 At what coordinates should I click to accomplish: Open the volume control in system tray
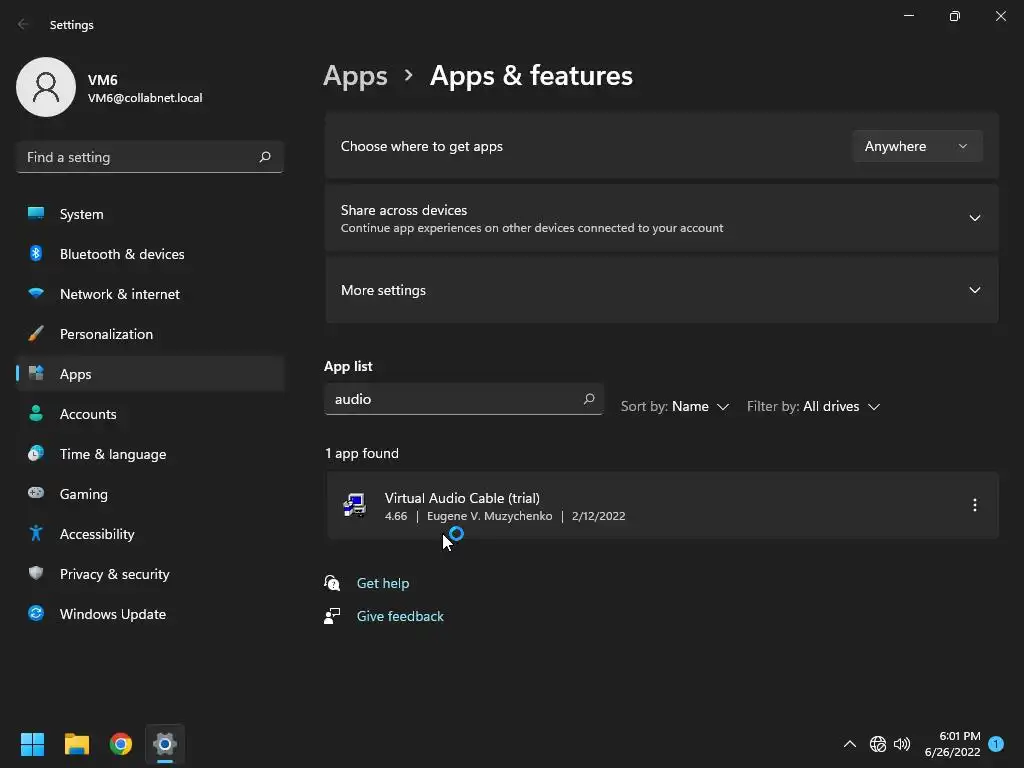[x=902, y=744]
